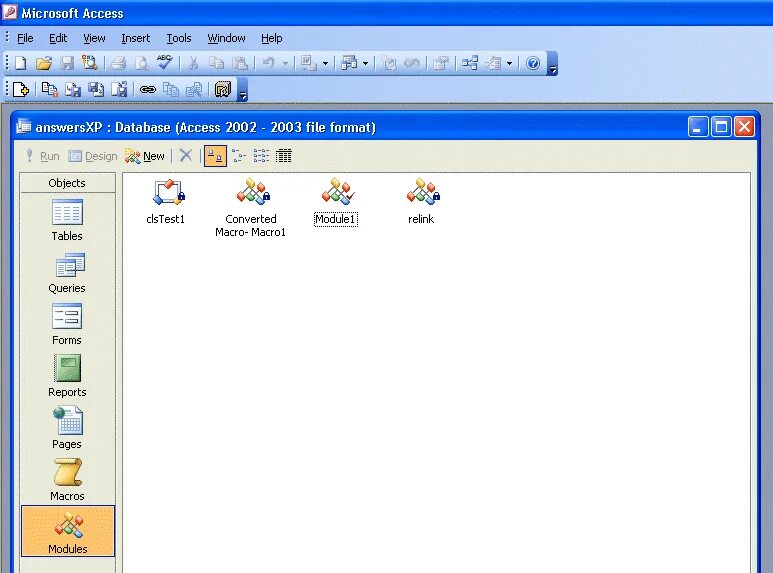Open File Search with the magnifier-on-page icon
Image resolution: width=773 pixels, height=573 pixels.
90,63
